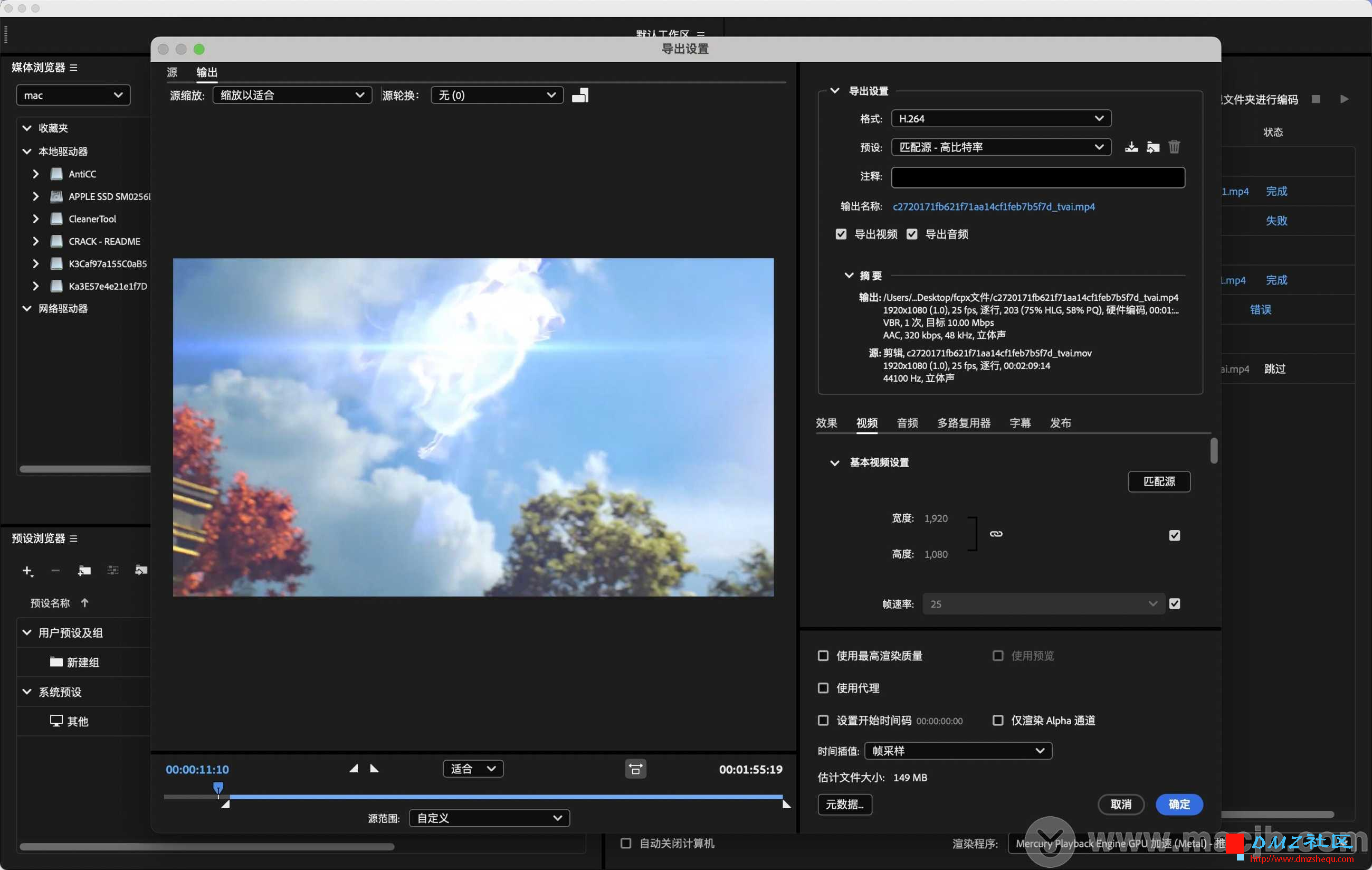The image size is (1372, 870).
Task: Switch to the 多路复用器 tab
Action: coord(964,423)
